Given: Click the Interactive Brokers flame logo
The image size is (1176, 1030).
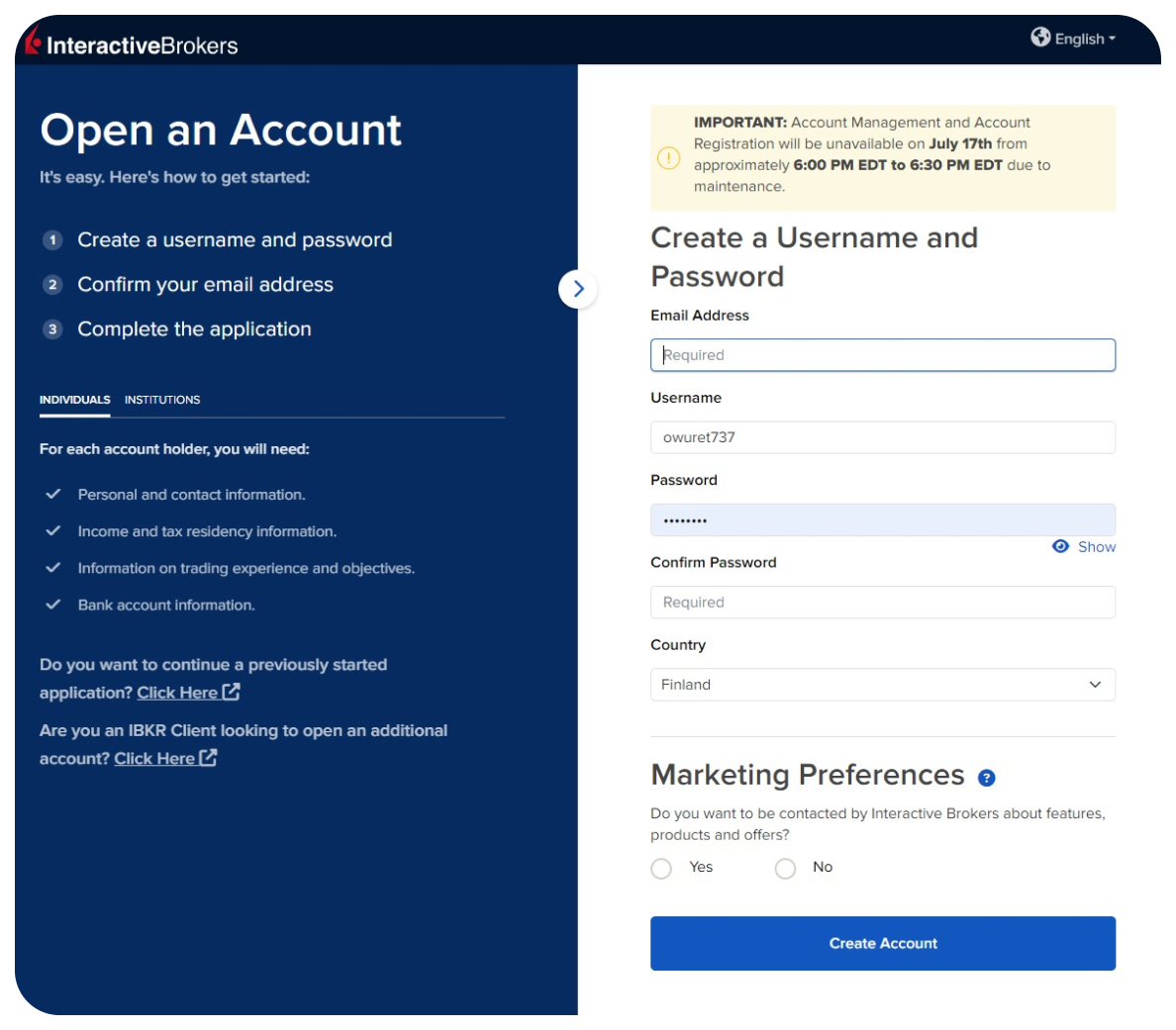Looking at the screenshot, I should (32, 40).
